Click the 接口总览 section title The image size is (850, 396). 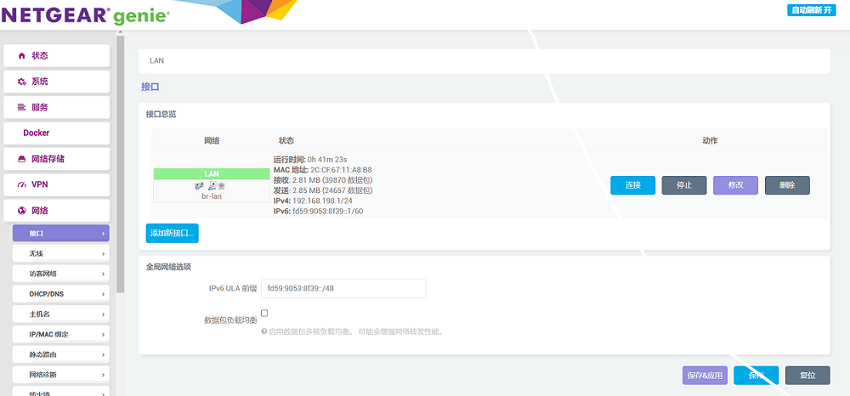point(161,114)
